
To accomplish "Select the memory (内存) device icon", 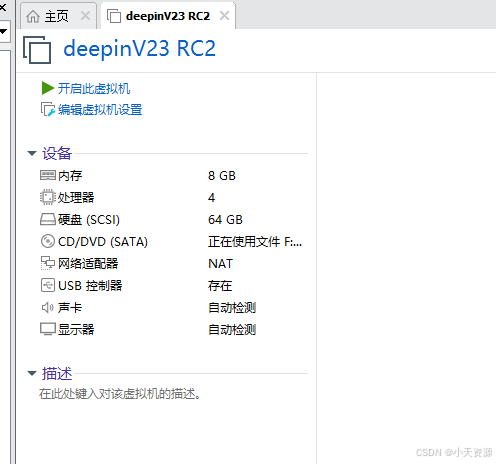I will click(48, 175).
